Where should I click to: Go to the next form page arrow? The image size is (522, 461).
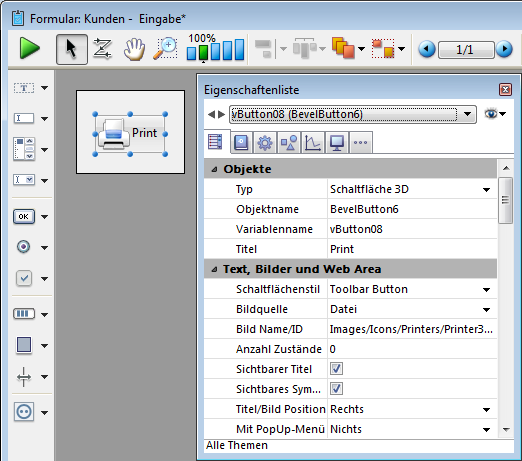coord(504,49)
